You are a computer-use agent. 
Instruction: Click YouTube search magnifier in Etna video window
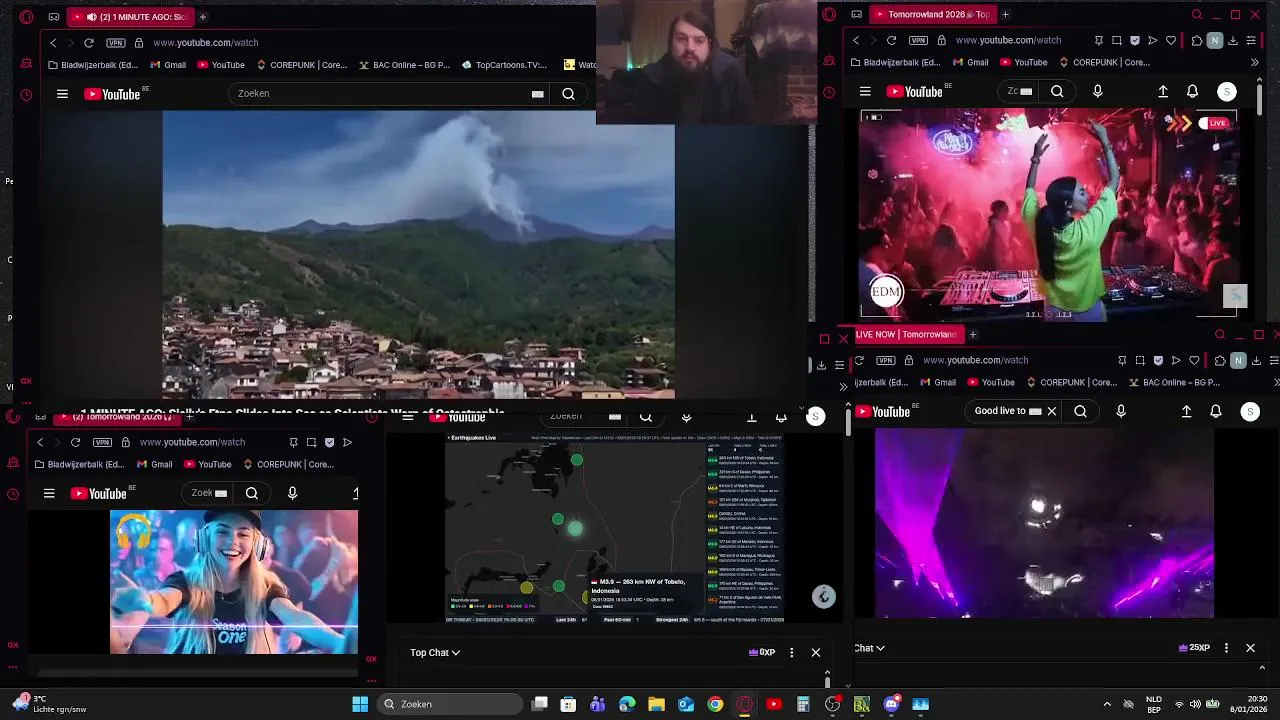point(568,94)
